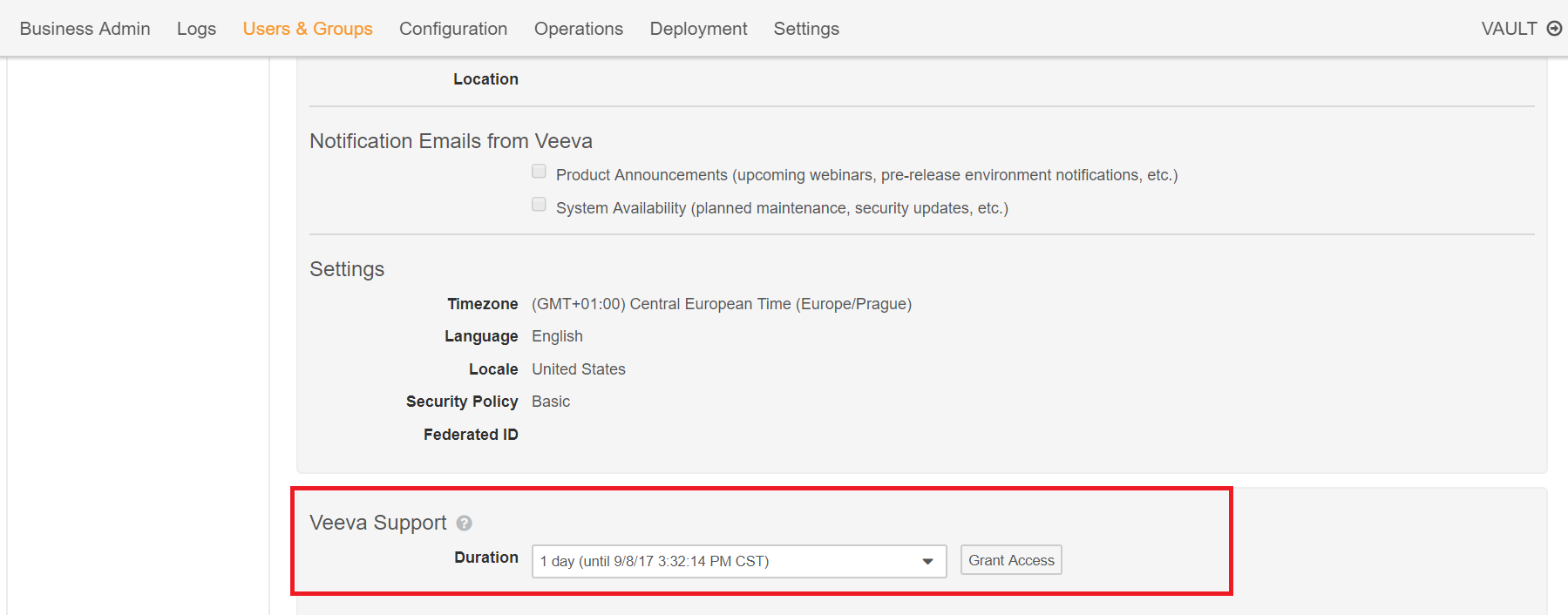Go to the Logs tab
The height and width of the screenshot is (615, 1568).
[x=196, y=29]
